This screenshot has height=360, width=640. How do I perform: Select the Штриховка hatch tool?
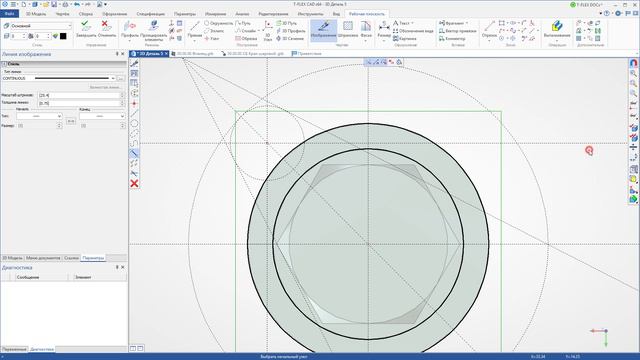(x=348, y=30)
